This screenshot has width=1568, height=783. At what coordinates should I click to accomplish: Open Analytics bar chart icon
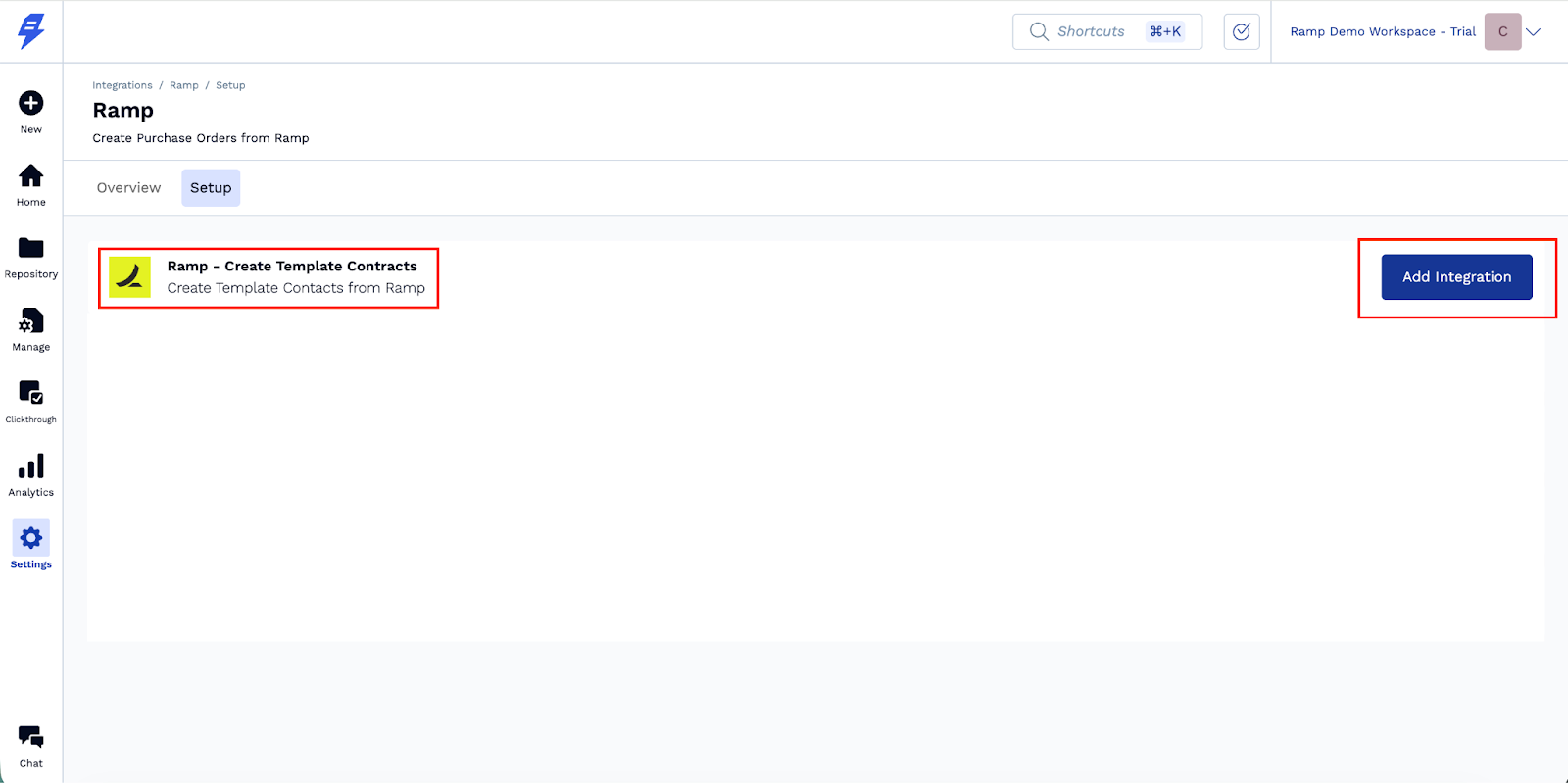31,465
